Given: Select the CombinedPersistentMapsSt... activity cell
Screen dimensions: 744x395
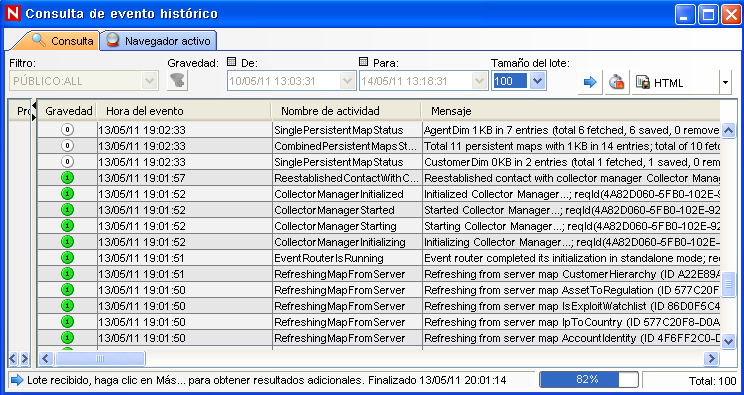Looking at the screenshot, I should [347, 146].
